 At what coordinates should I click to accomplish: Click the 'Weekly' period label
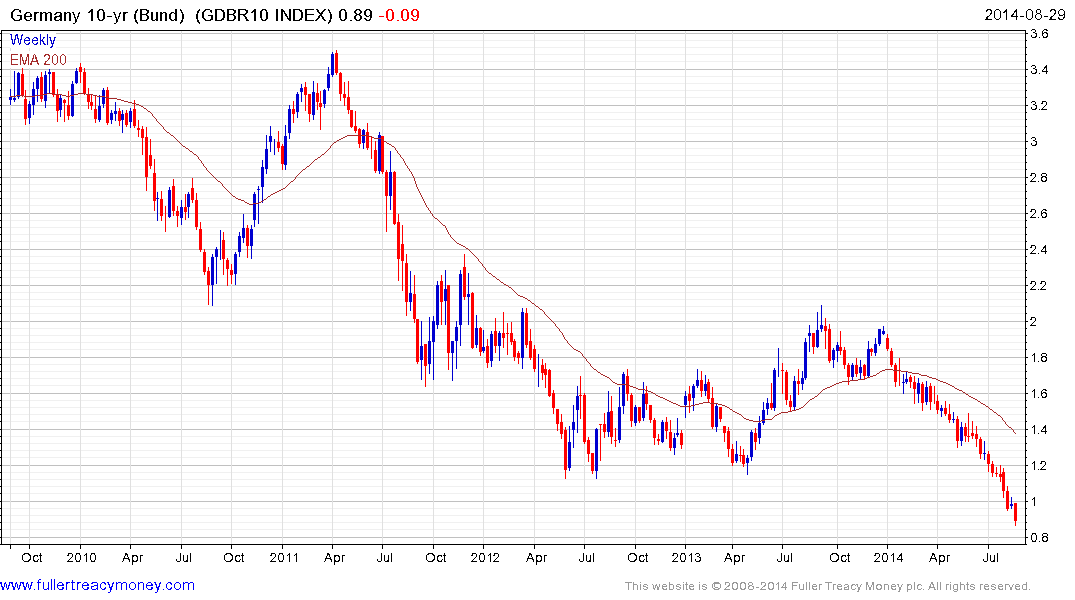[x=32, y=40]
